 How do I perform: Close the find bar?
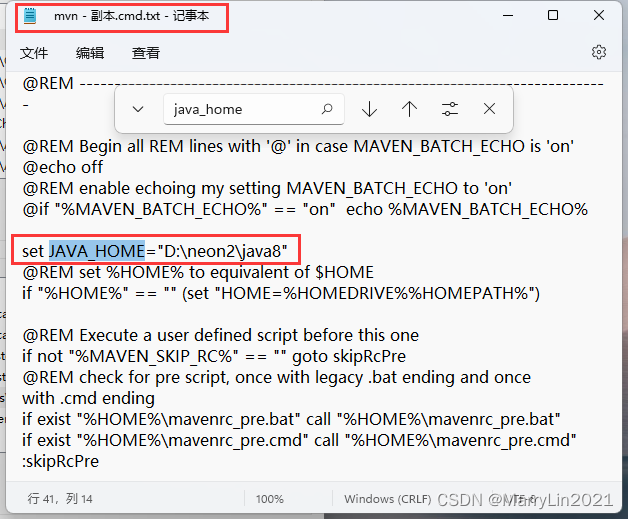[x=489, y=109]
